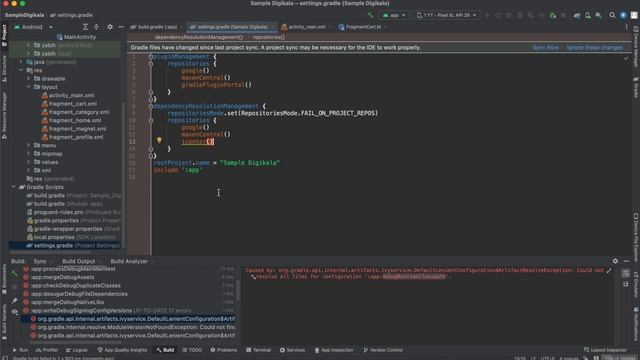Click the pin icon in Build panel

pos(15,300)
